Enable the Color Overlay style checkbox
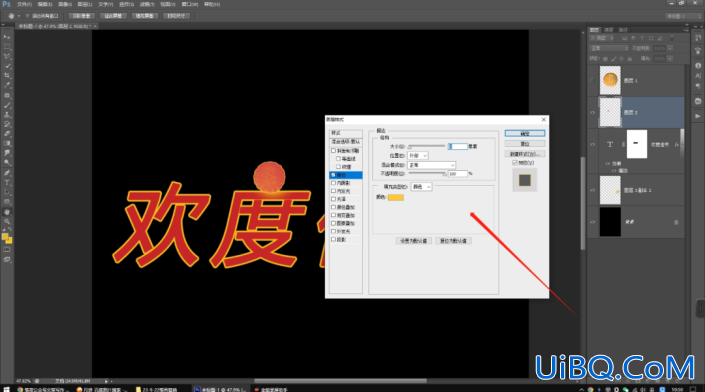Screen dimensions: 705x392 tap(333, 207)
